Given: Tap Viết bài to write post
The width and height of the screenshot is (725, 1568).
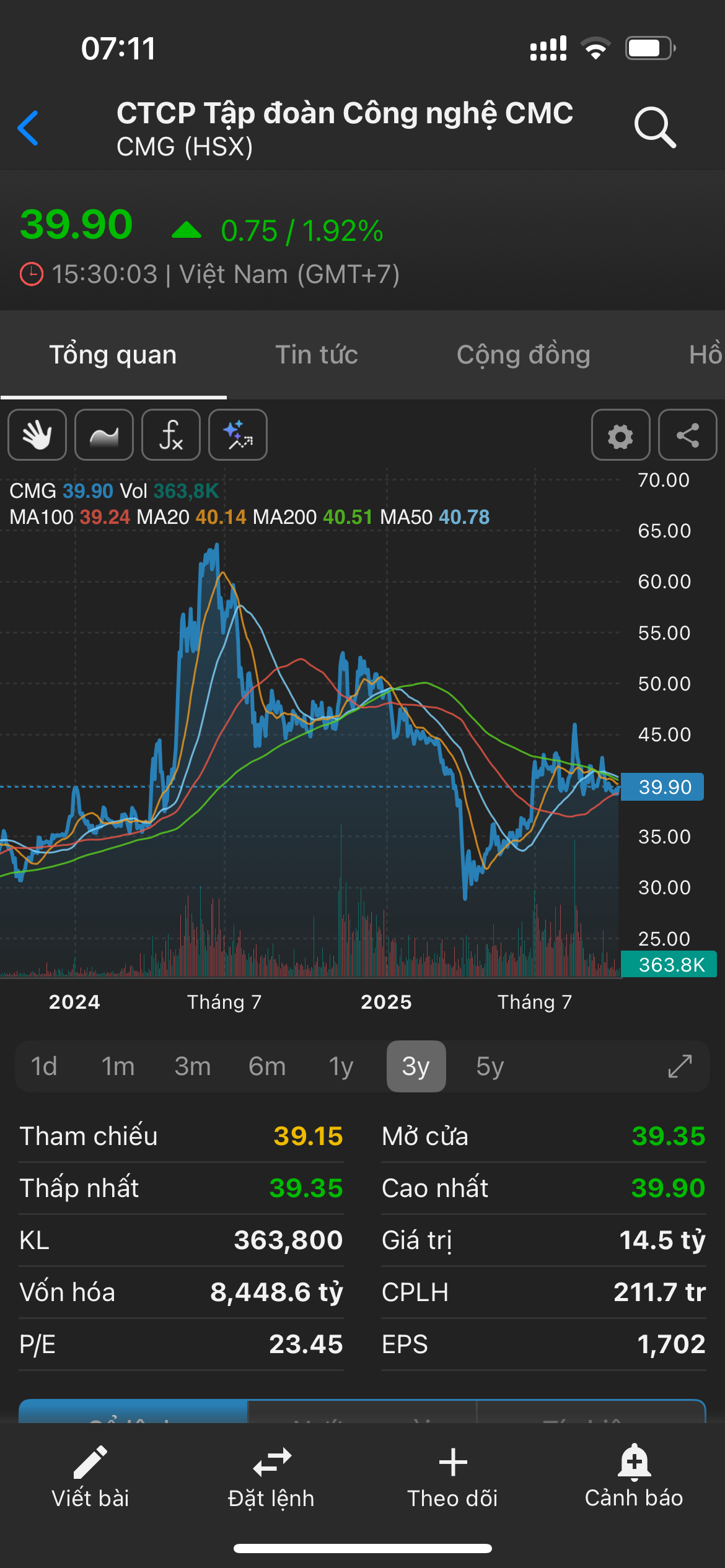Looking at the screenshot, I should click(90, 1477).
